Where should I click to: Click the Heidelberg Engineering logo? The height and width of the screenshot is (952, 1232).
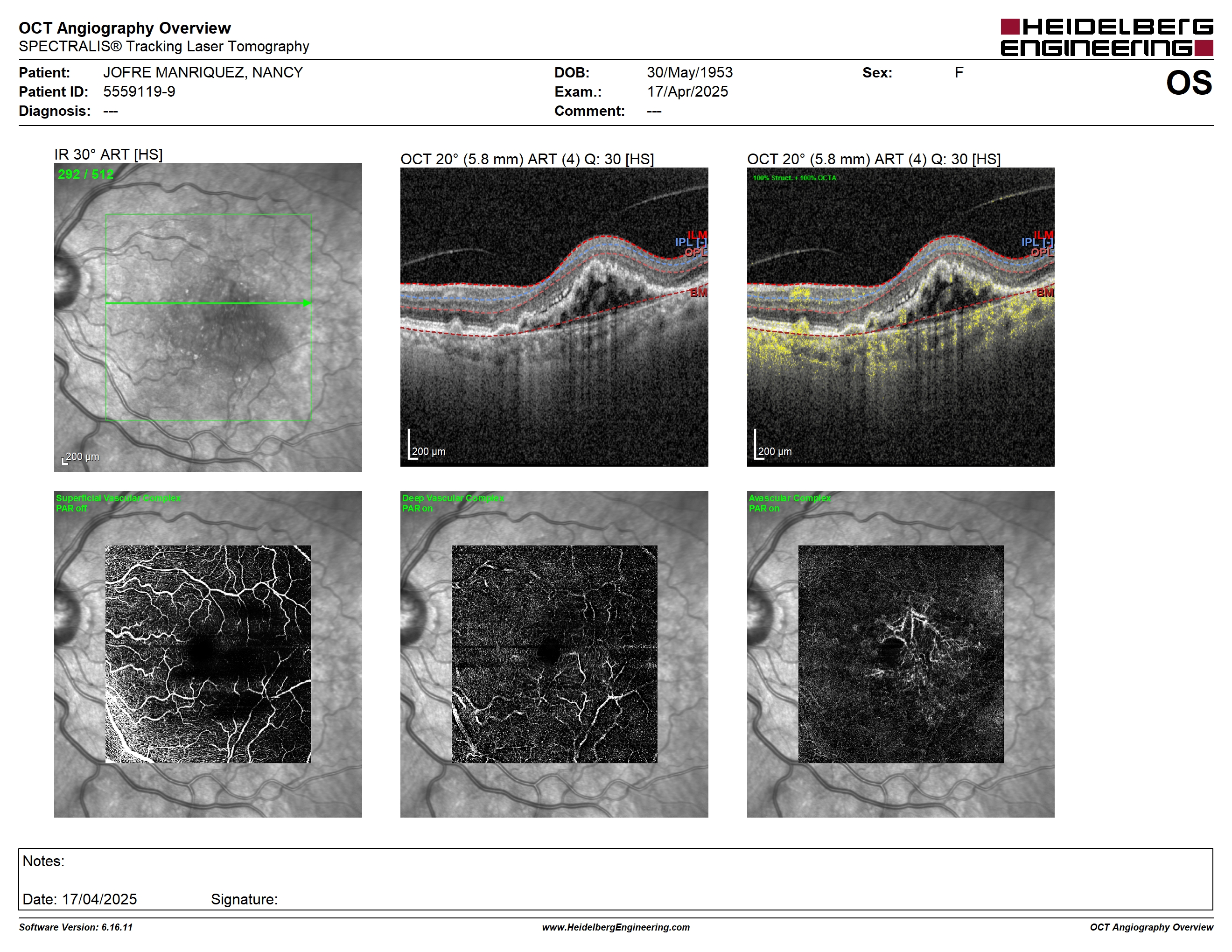(x=1107, y=37)
